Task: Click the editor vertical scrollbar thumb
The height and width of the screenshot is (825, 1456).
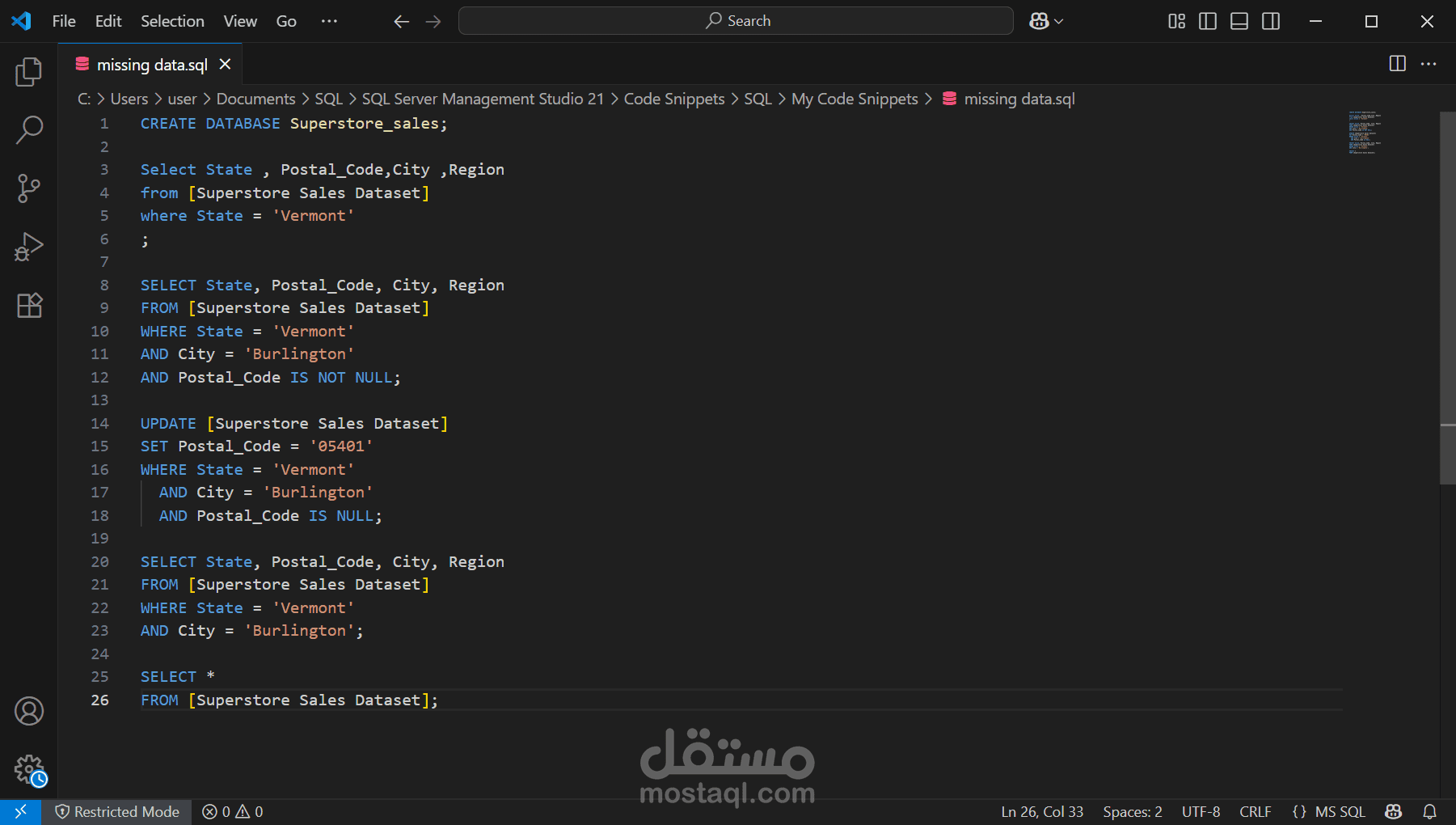Action: [1447, 298]
